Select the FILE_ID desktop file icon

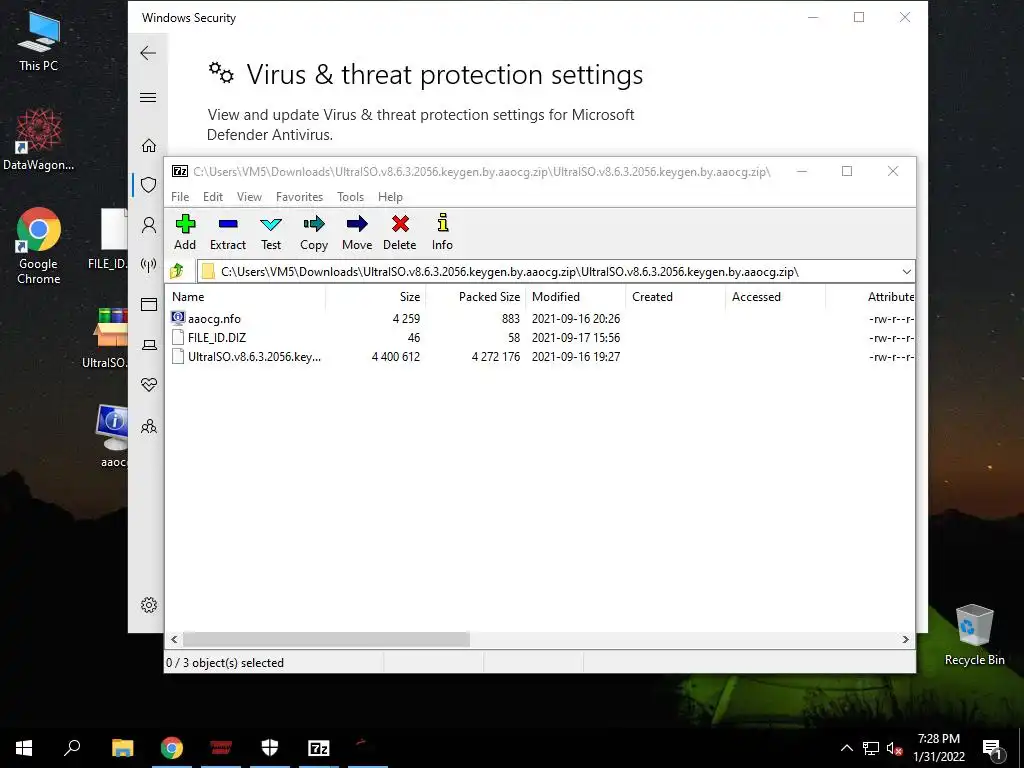(x=109, y=239)
